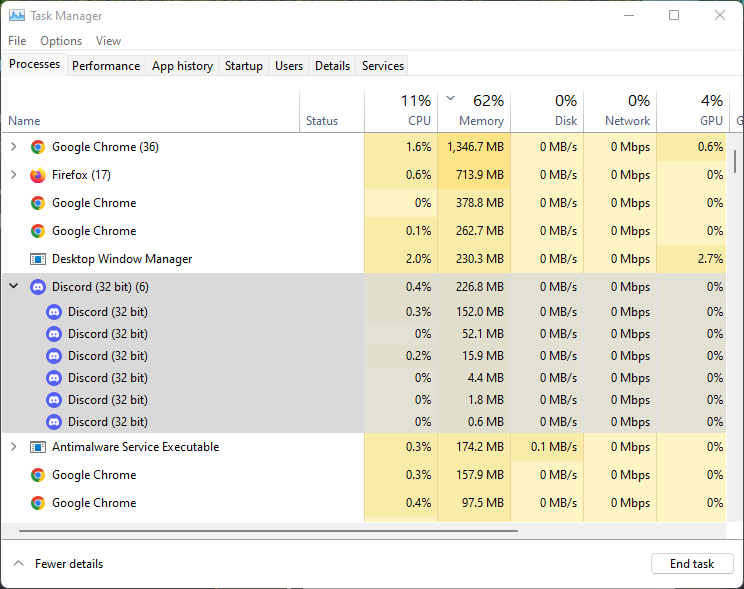Select the Discord (32 bit) (6) name
Screen dimensions: 744x589
(100, 287)
